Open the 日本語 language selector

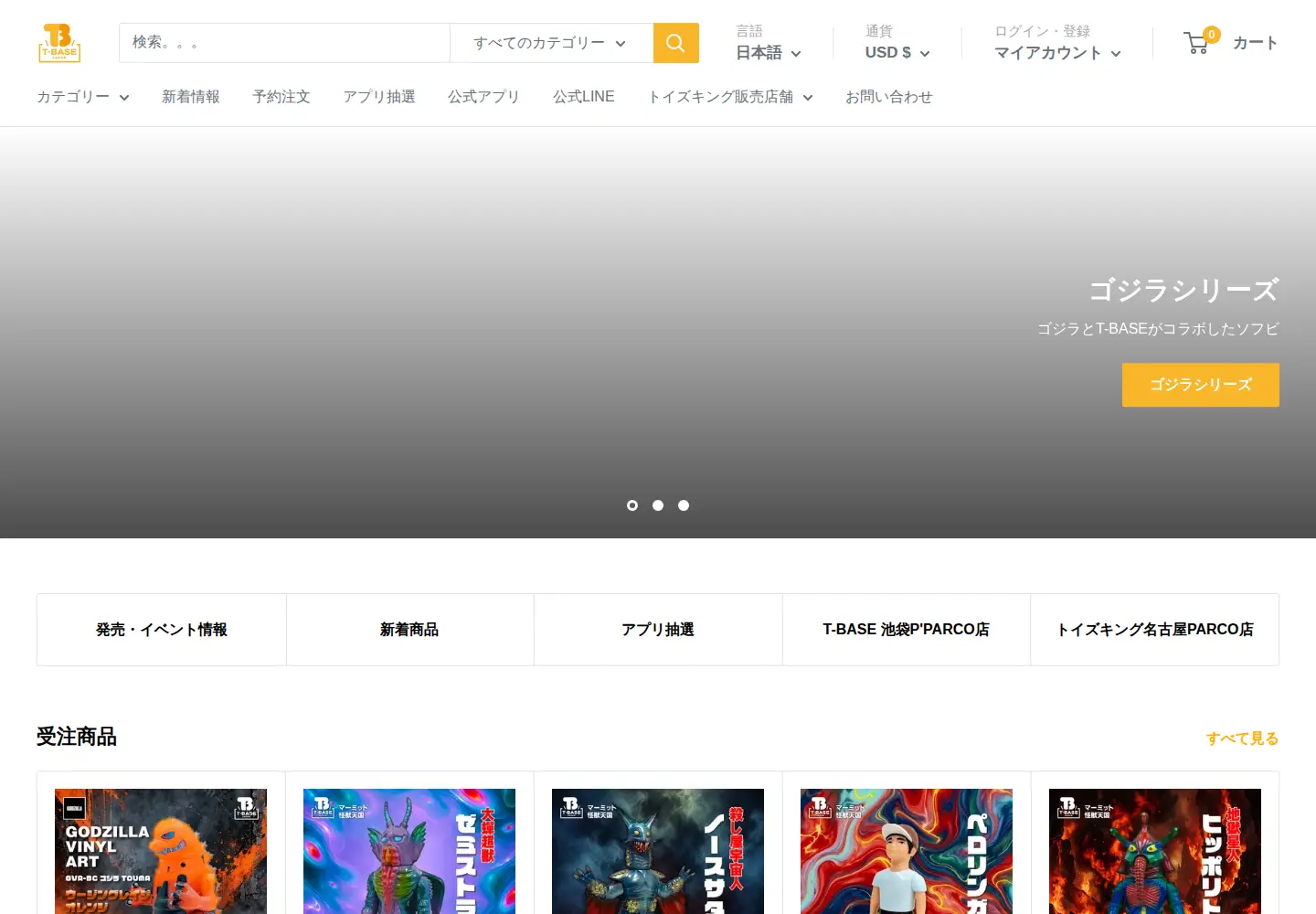[x=769, y=53]
